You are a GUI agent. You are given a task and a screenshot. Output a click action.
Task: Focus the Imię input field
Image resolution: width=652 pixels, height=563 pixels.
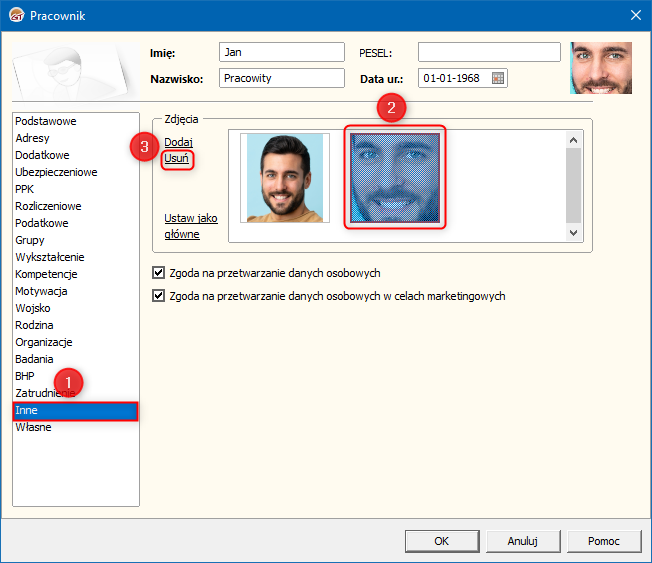point(282,52)
